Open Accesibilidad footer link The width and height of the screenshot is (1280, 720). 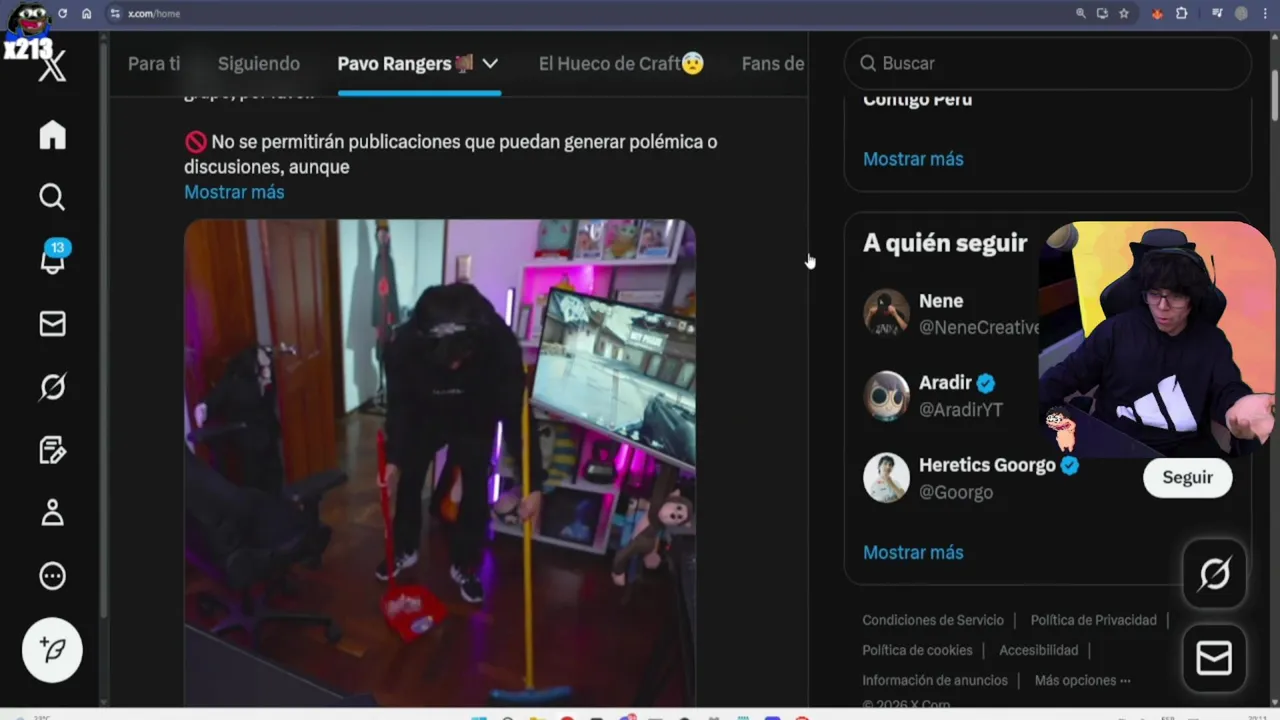[1038, 650]
